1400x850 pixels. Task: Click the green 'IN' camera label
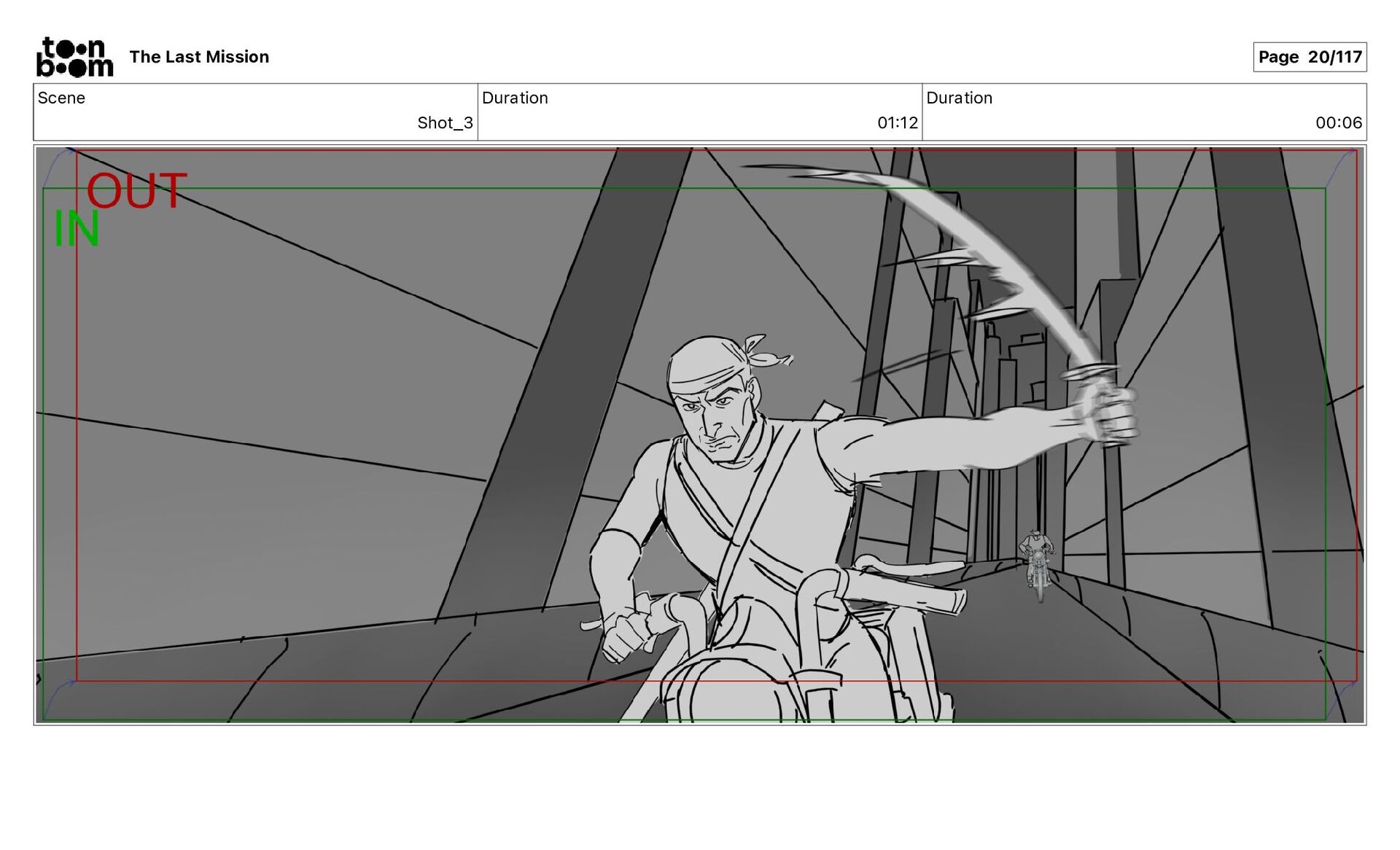(77, 229)
